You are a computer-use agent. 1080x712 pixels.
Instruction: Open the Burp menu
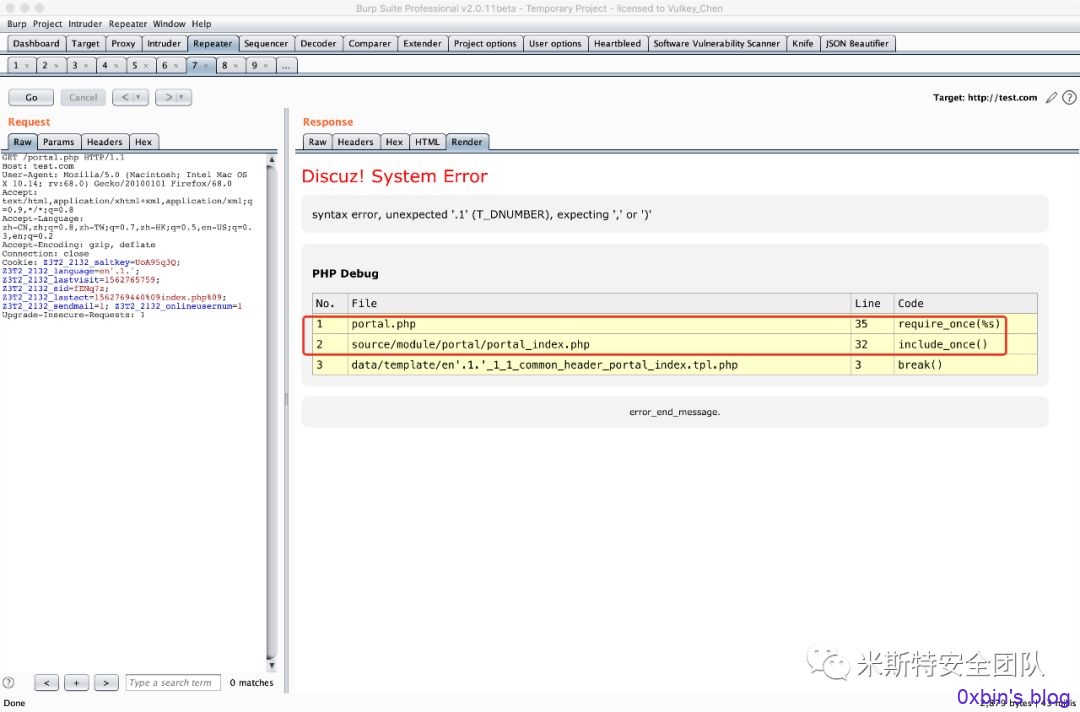pos(17,23)
